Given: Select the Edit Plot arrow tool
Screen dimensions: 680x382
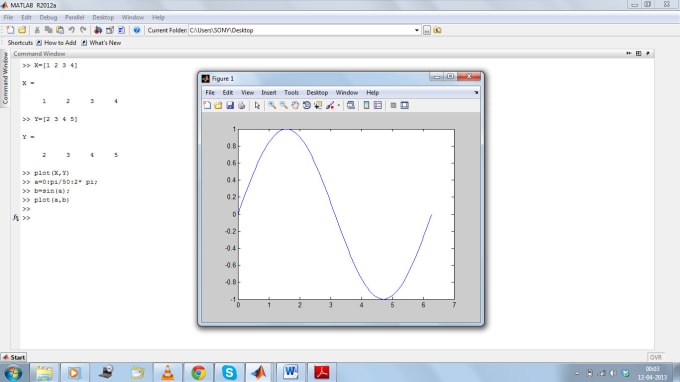Looking at the screenshot, I should (257, 105).
